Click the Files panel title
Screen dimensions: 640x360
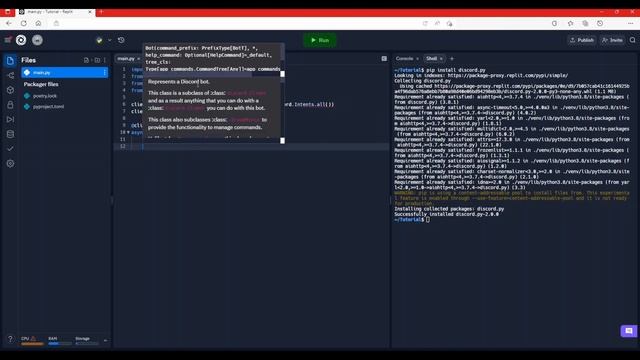point(29,60)
